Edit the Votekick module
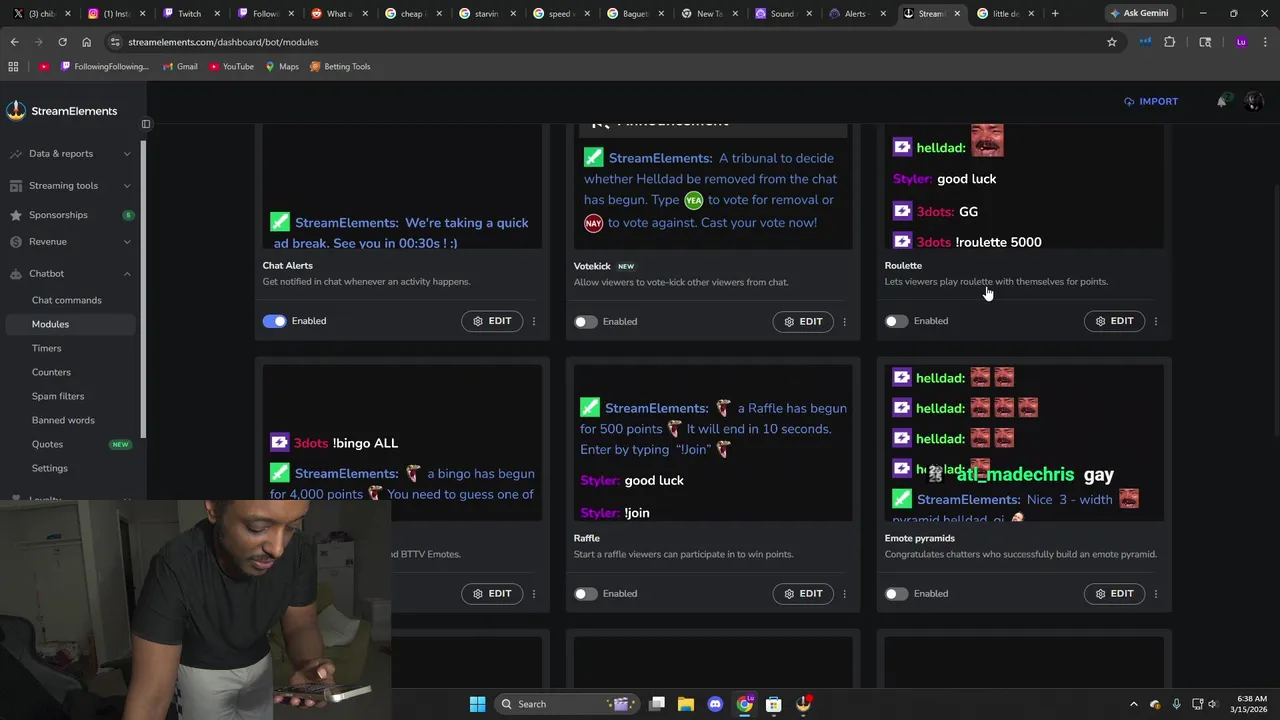This screenshot has width=1280, height=720. [x=803, y=322]
